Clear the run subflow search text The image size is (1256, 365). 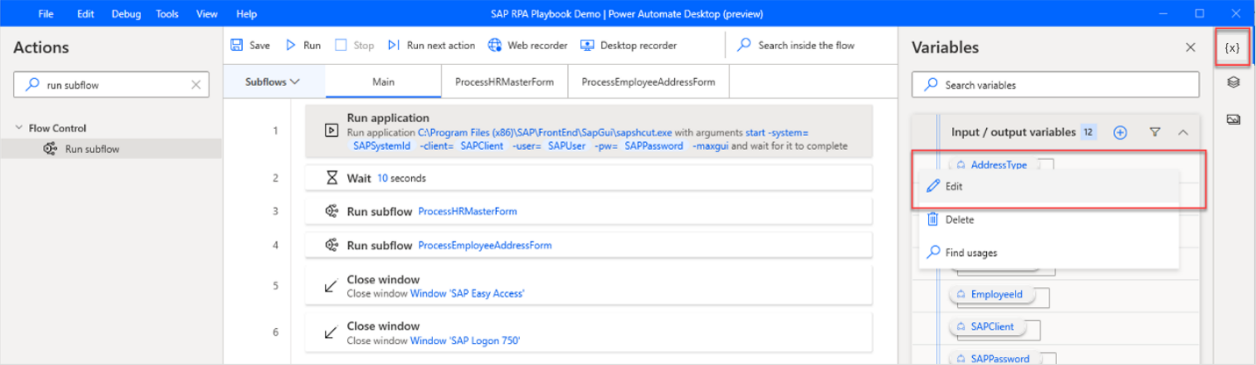196,85
